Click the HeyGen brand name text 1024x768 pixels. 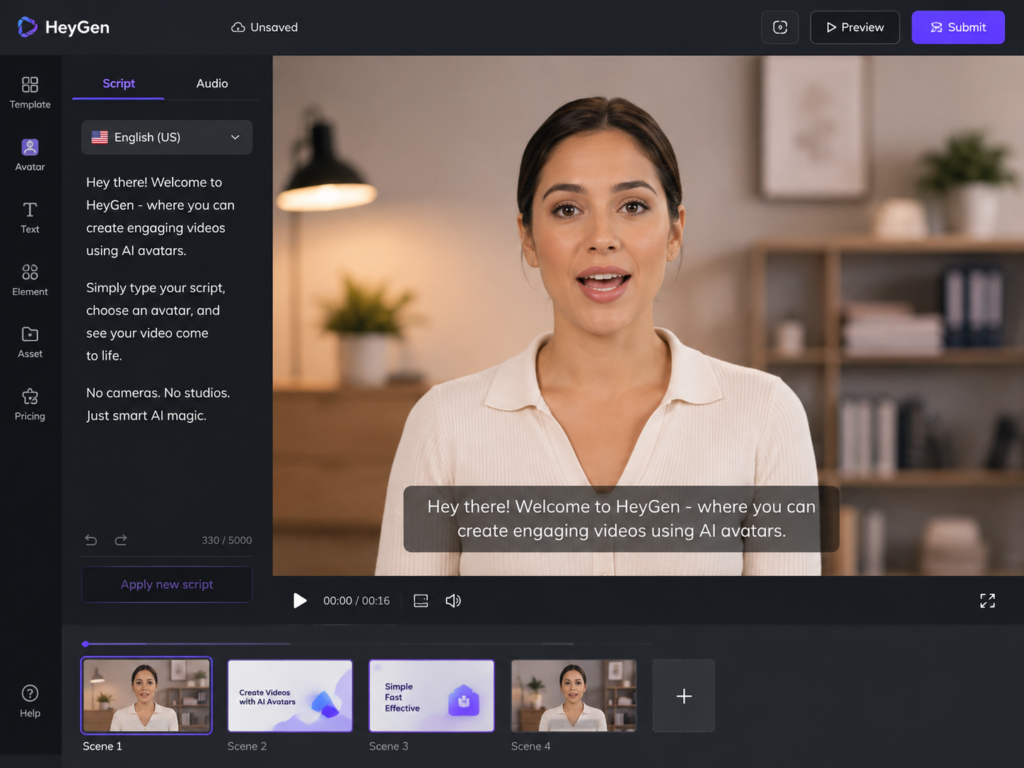pyautogui.click(x=77, y=27)
